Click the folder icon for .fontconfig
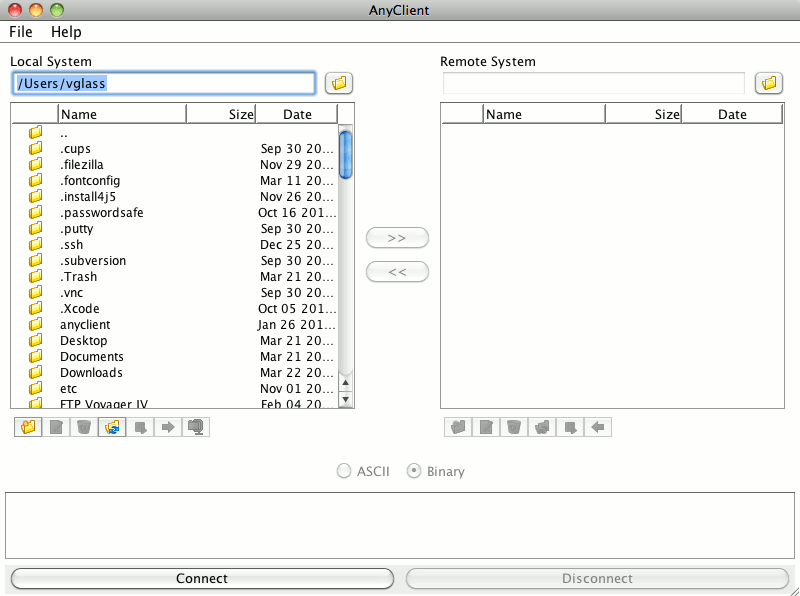The height and width of the screenshot is (596, 800). tap(36, 180)
